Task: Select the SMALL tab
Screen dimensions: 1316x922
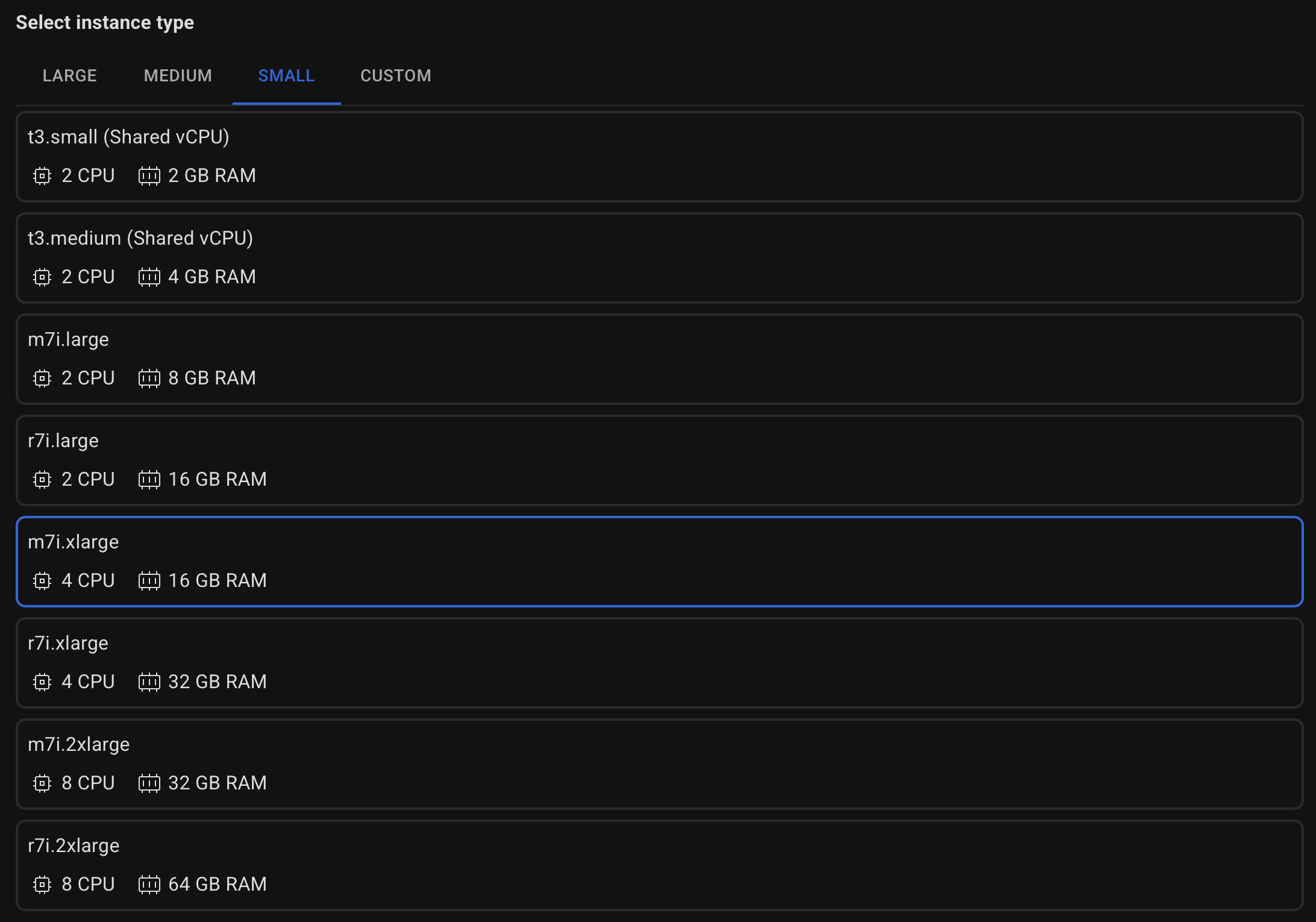Action: point(286,76)
